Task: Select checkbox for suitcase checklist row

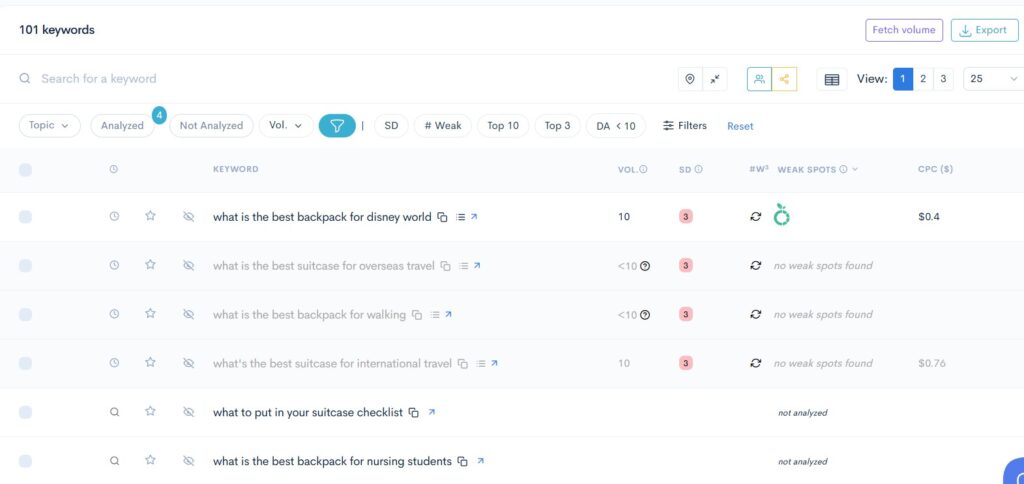Action: tap(25, 412)
